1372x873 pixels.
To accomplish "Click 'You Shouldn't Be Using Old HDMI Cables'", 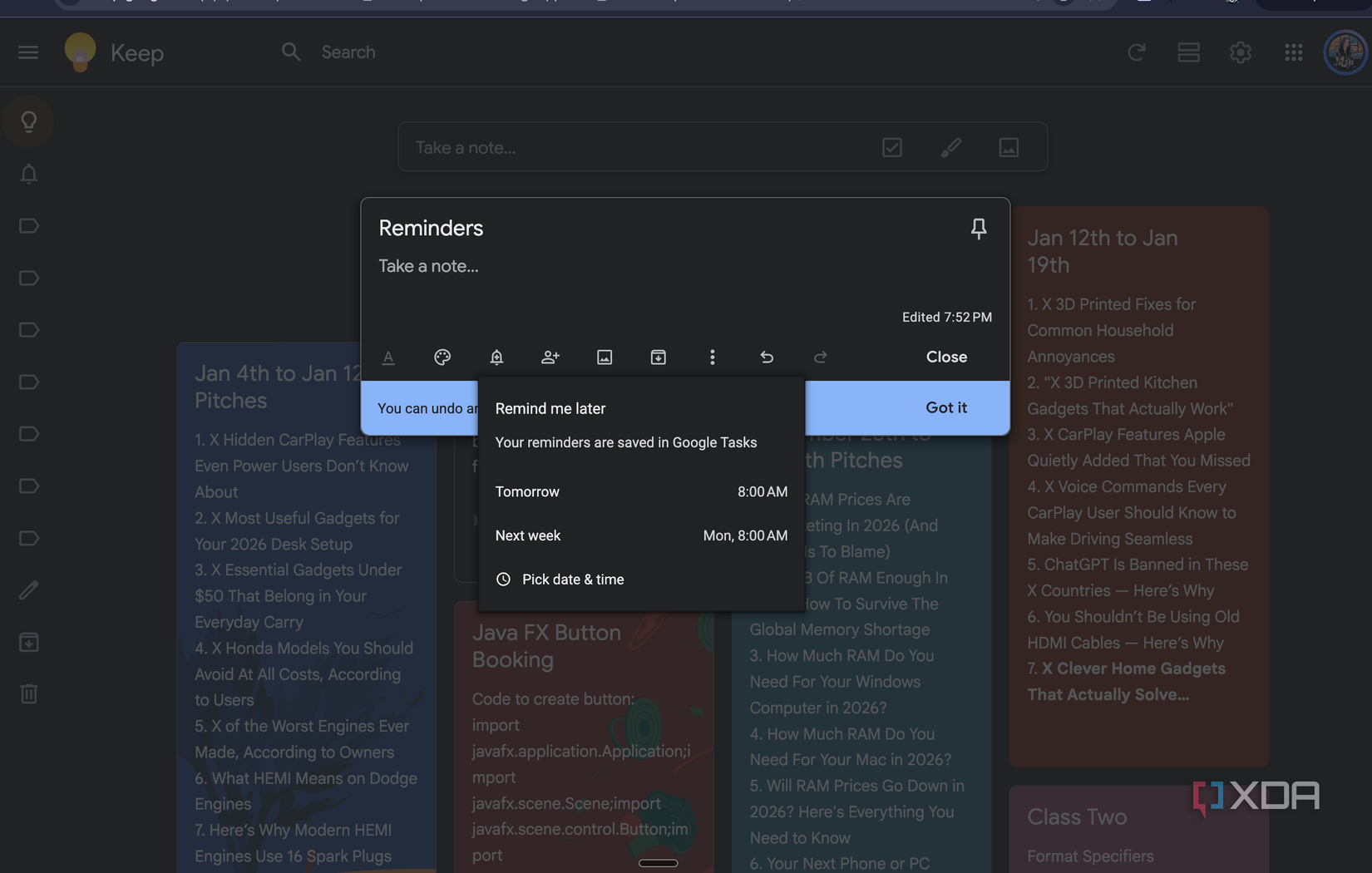I will coord(1133,629).
